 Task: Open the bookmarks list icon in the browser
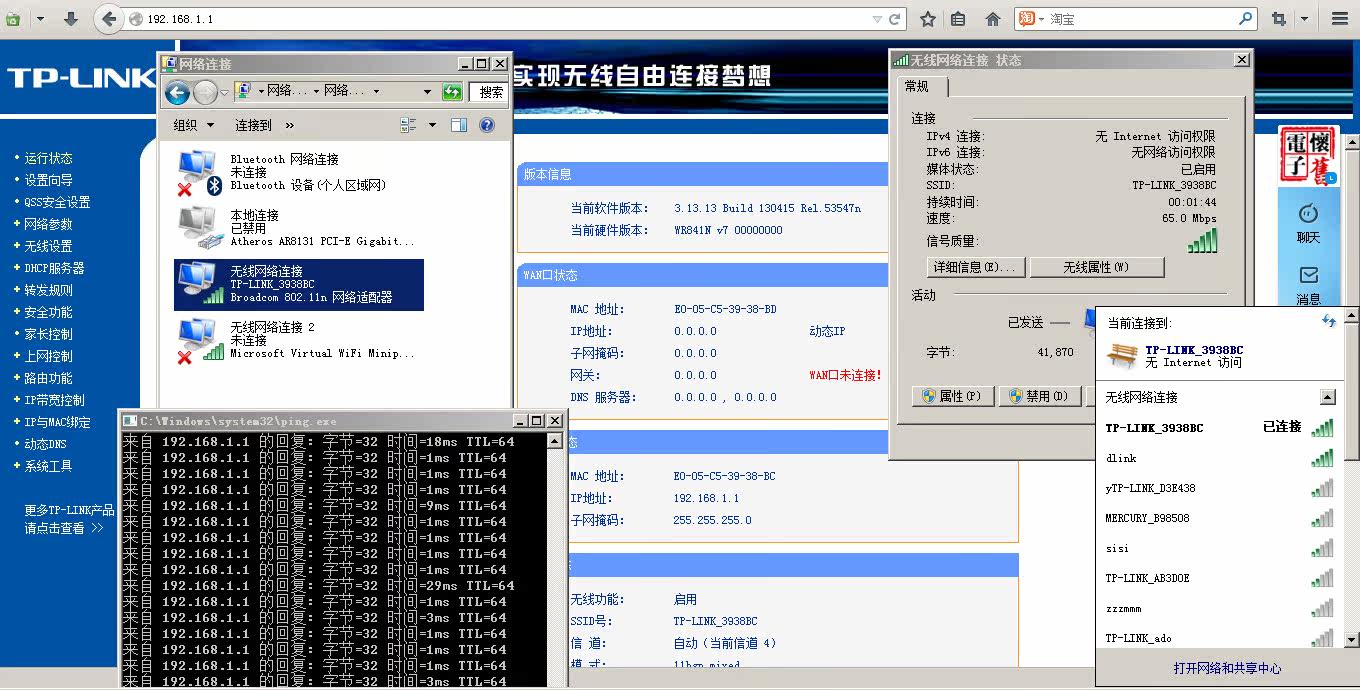pos(959,19)
